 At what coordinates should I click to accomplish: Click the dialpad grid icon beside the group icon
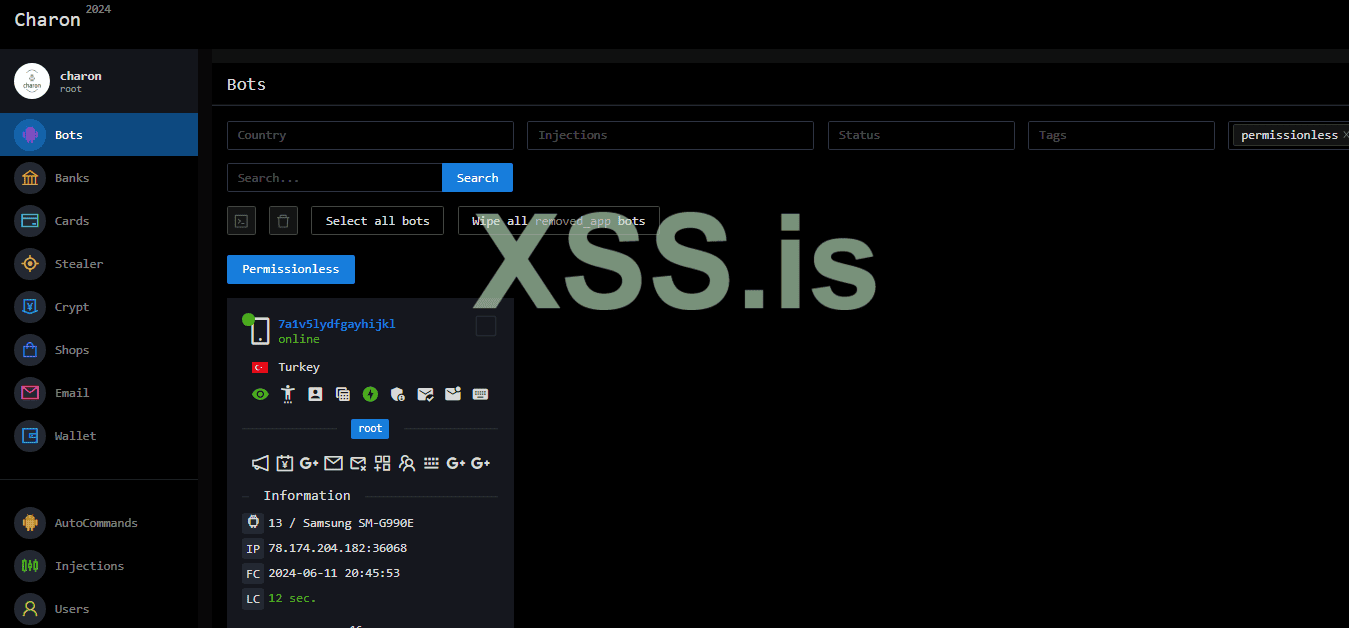pos(431,463)
